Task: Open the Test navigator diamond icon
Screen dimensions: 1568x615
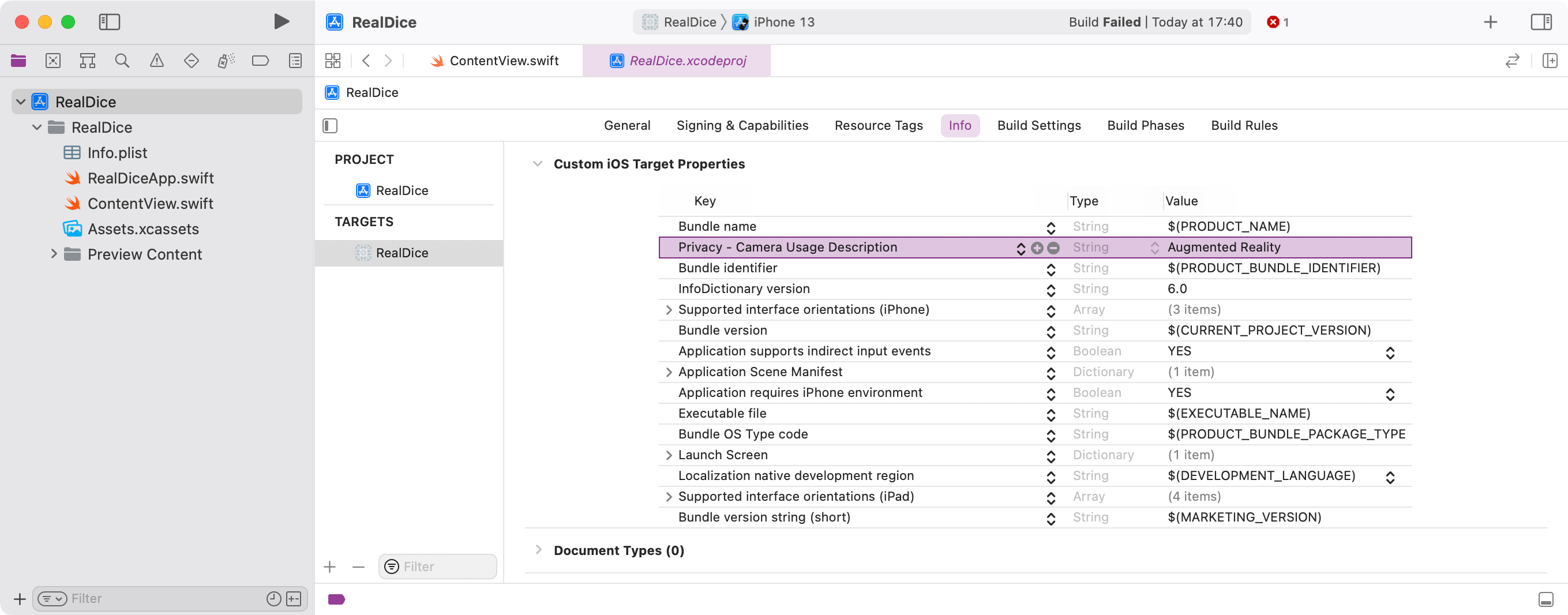Action: click(192, 61)
